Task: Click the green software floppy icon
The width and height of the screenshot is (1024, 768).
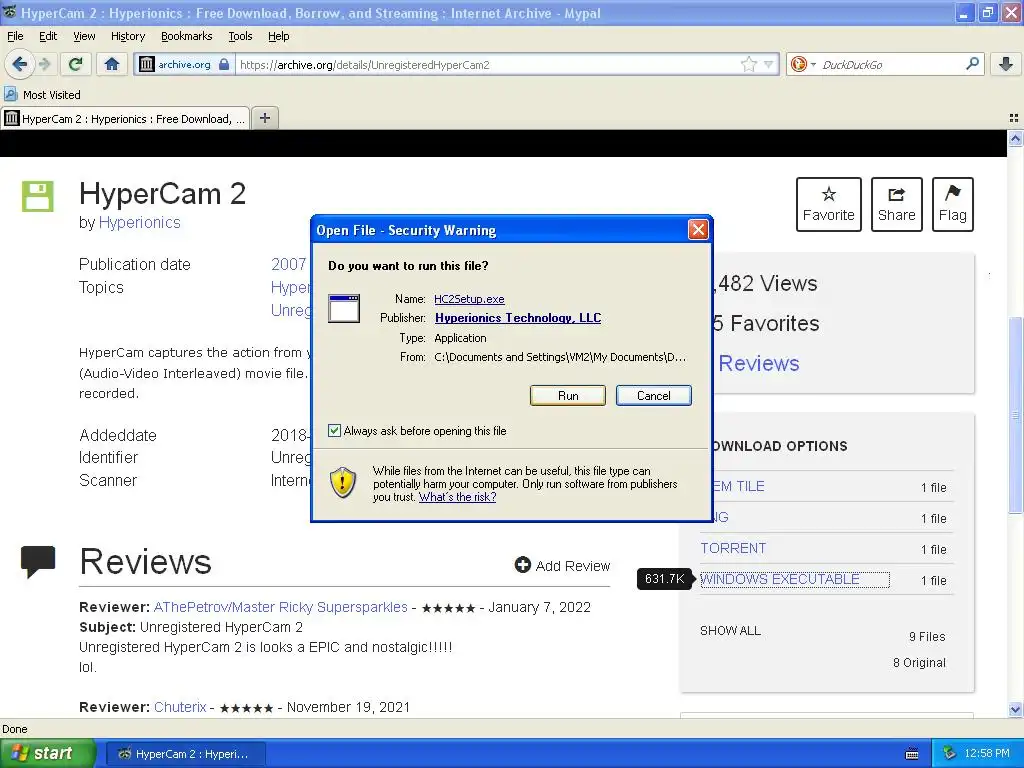Action: [38, 196]
